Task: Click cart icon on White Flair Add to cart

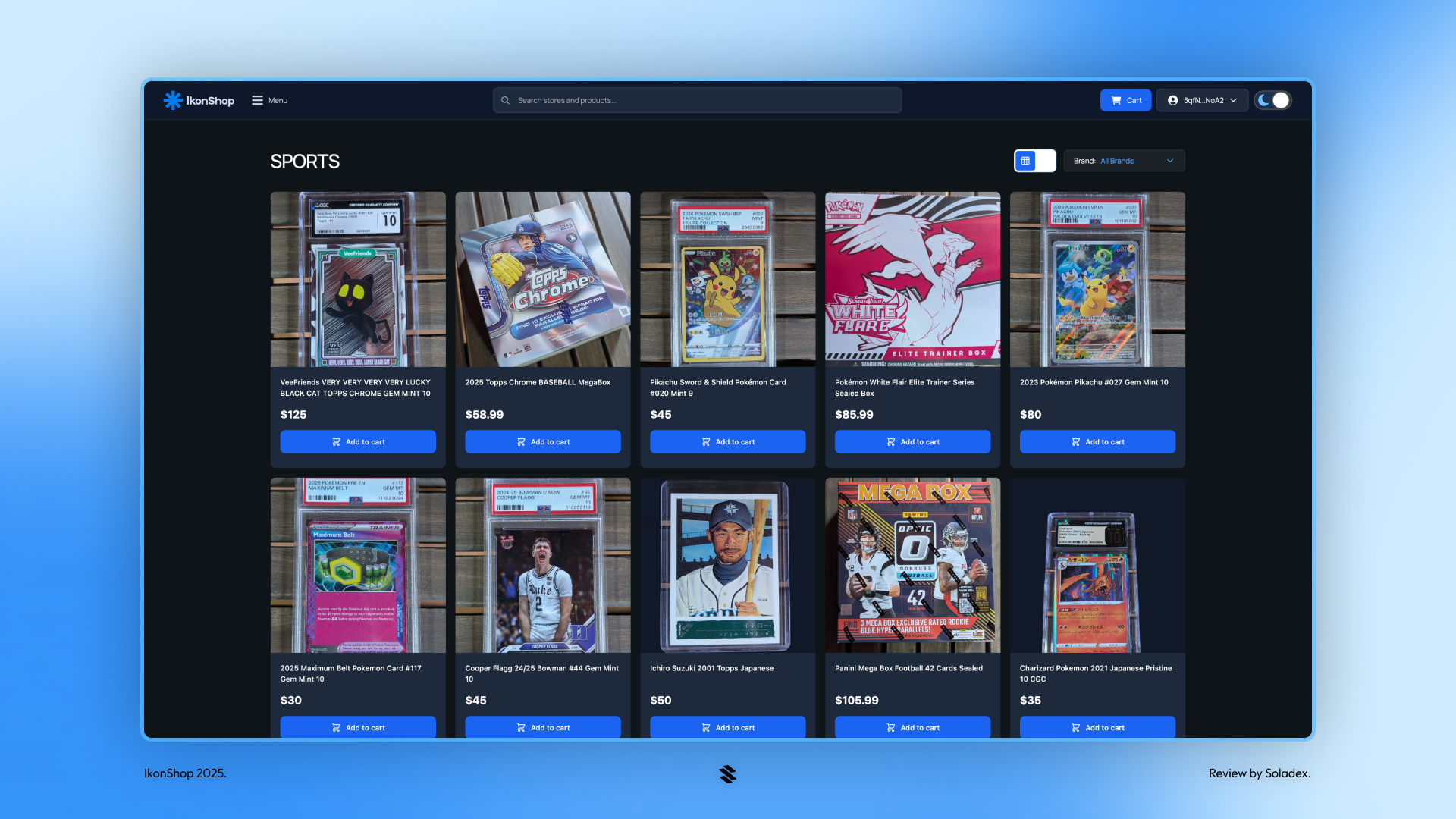Action: [891, 442]
